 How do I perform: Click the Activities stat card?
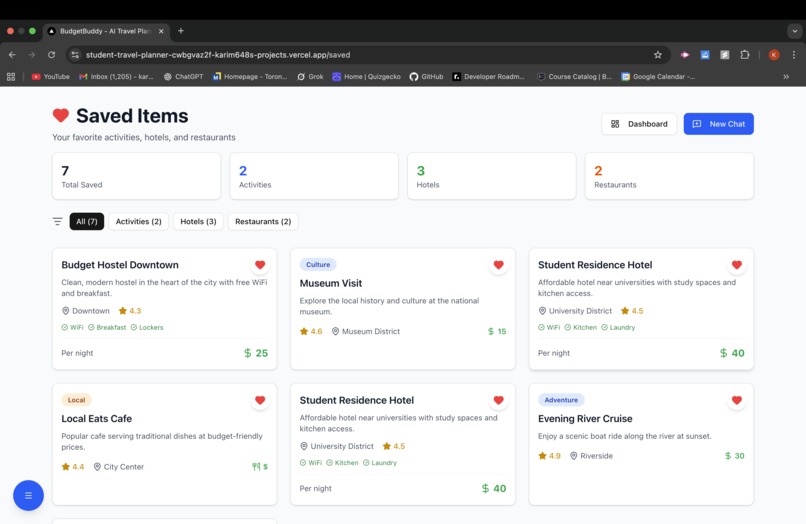(x=314, y=176)
